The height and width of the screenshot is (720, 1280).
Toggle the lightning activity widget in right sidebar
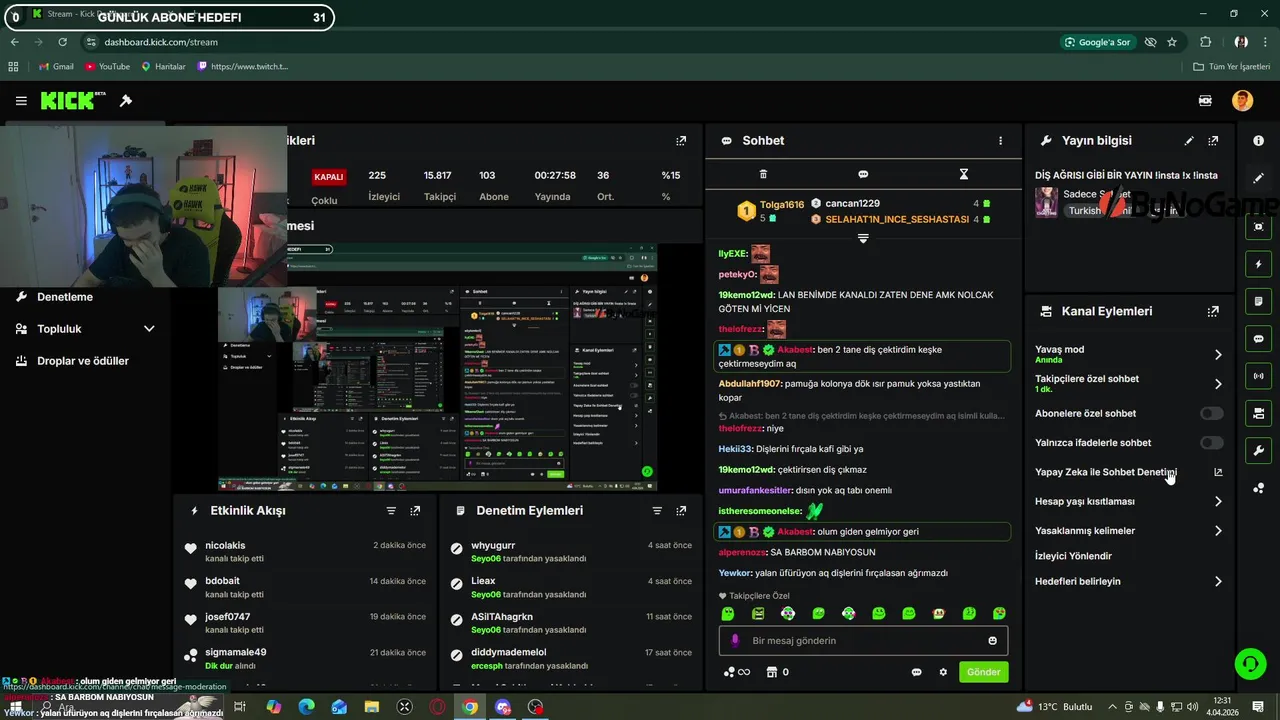[1258, 264]
